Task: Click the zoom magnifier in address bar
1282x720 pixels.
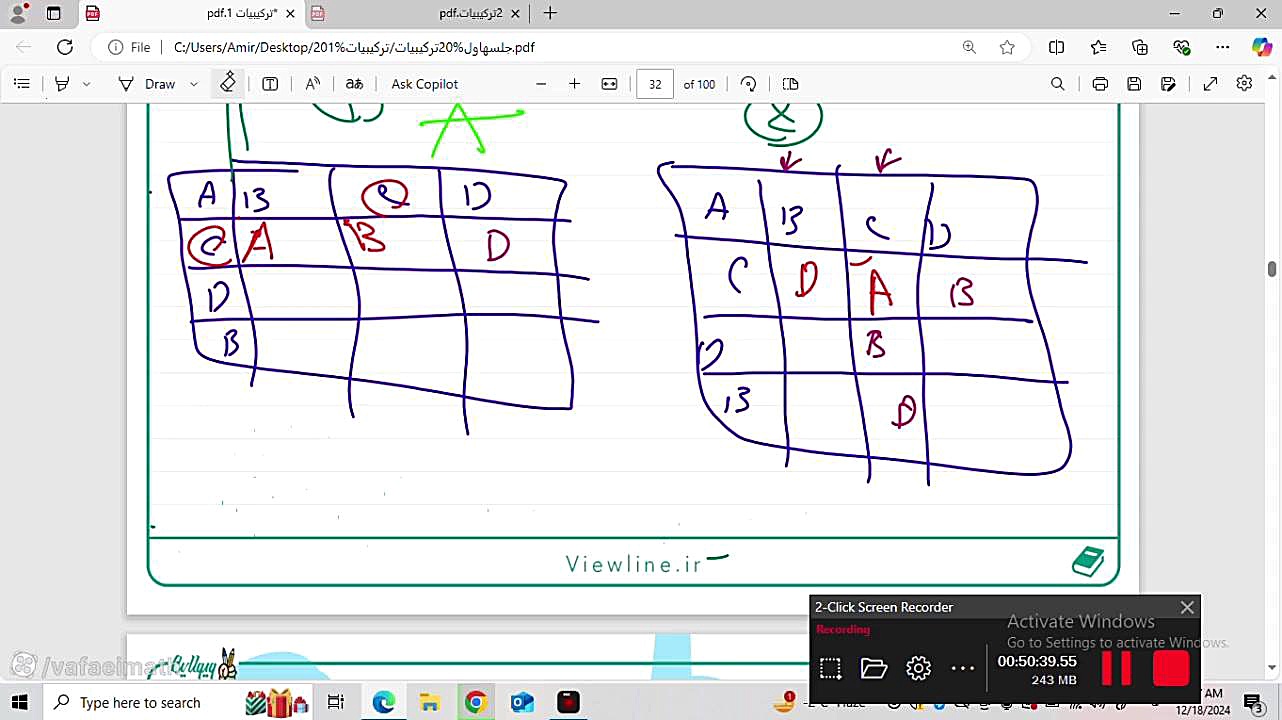Action: 969,47
